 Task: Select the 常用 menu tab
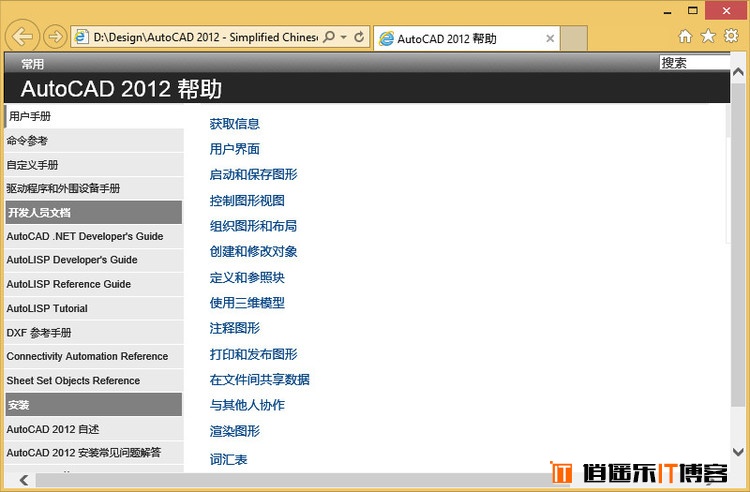coord(33,64)
